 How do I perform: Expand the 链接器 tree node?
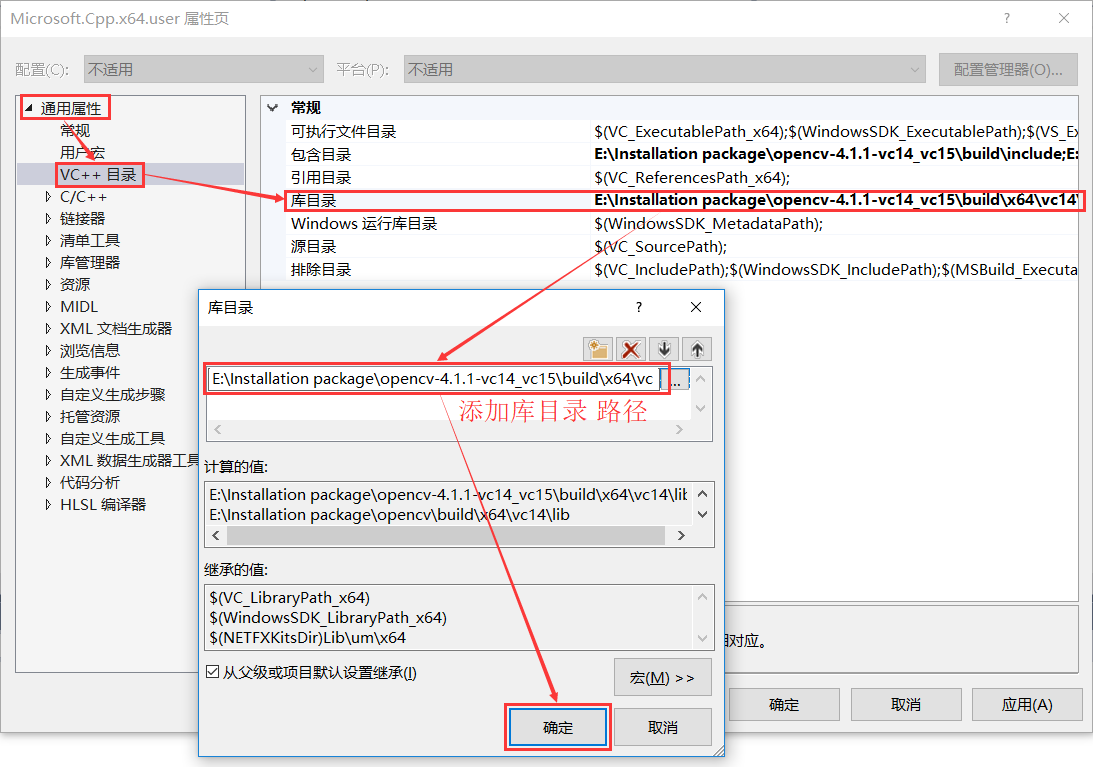[48, 219]
